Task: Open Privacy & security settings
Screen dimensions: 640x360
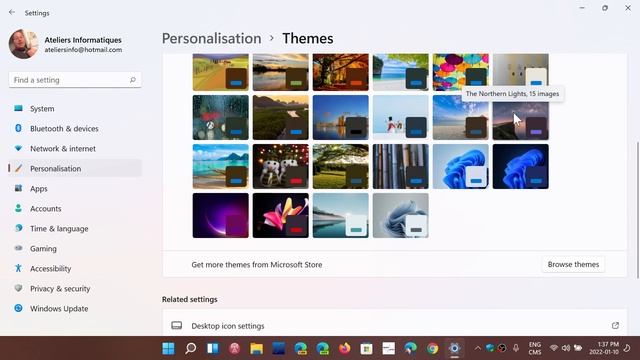Action: pyautogui.click(x=75, y=289)
